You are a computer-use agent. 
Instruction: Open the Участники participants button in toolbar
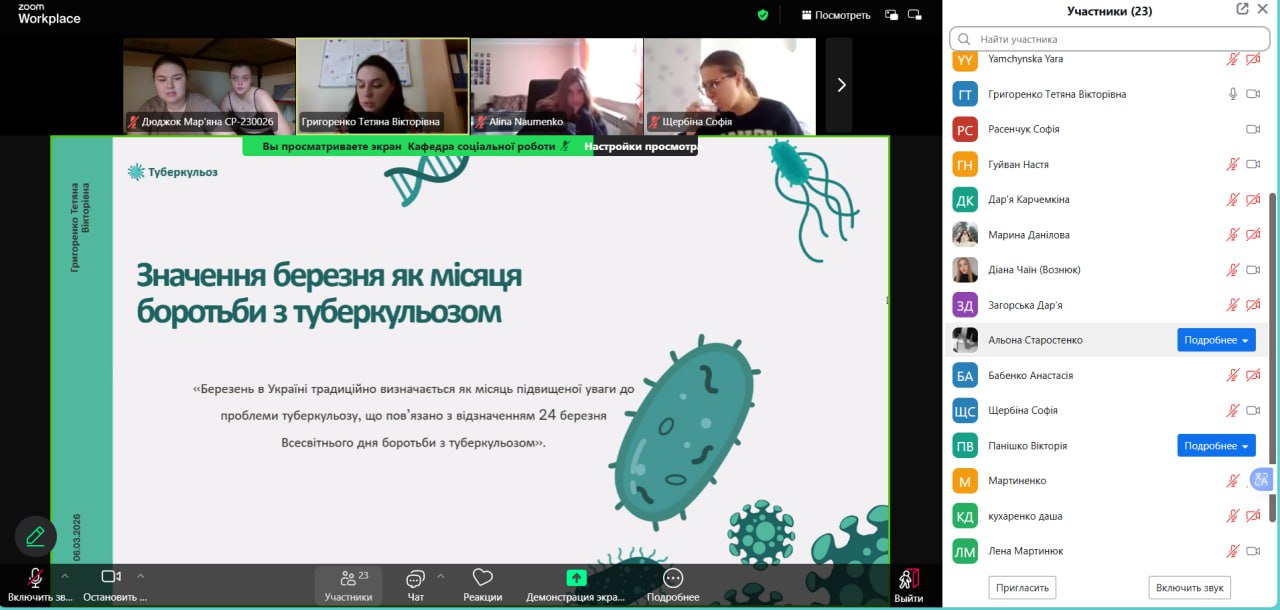(x=348, y=586)
